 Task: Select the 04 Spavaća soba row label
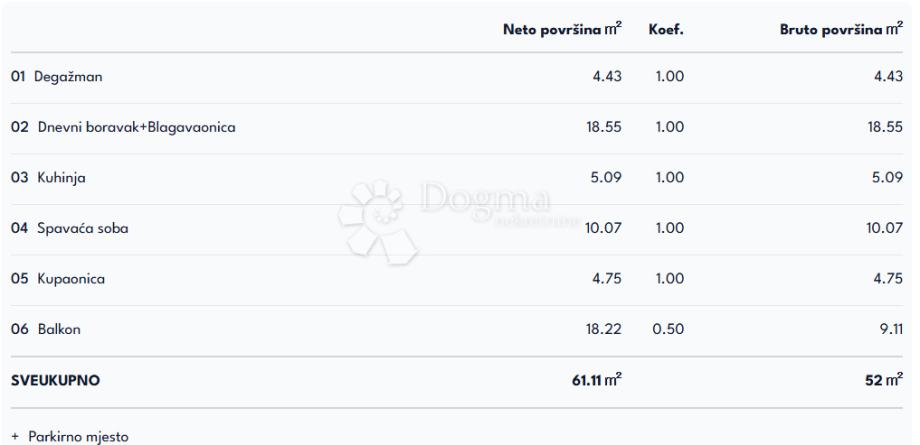point(70,228)
